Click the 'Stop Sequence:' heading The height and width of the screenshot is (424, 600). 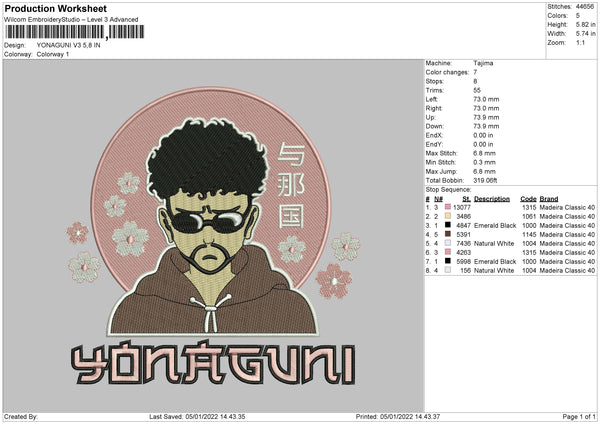(x=448, y=190)
